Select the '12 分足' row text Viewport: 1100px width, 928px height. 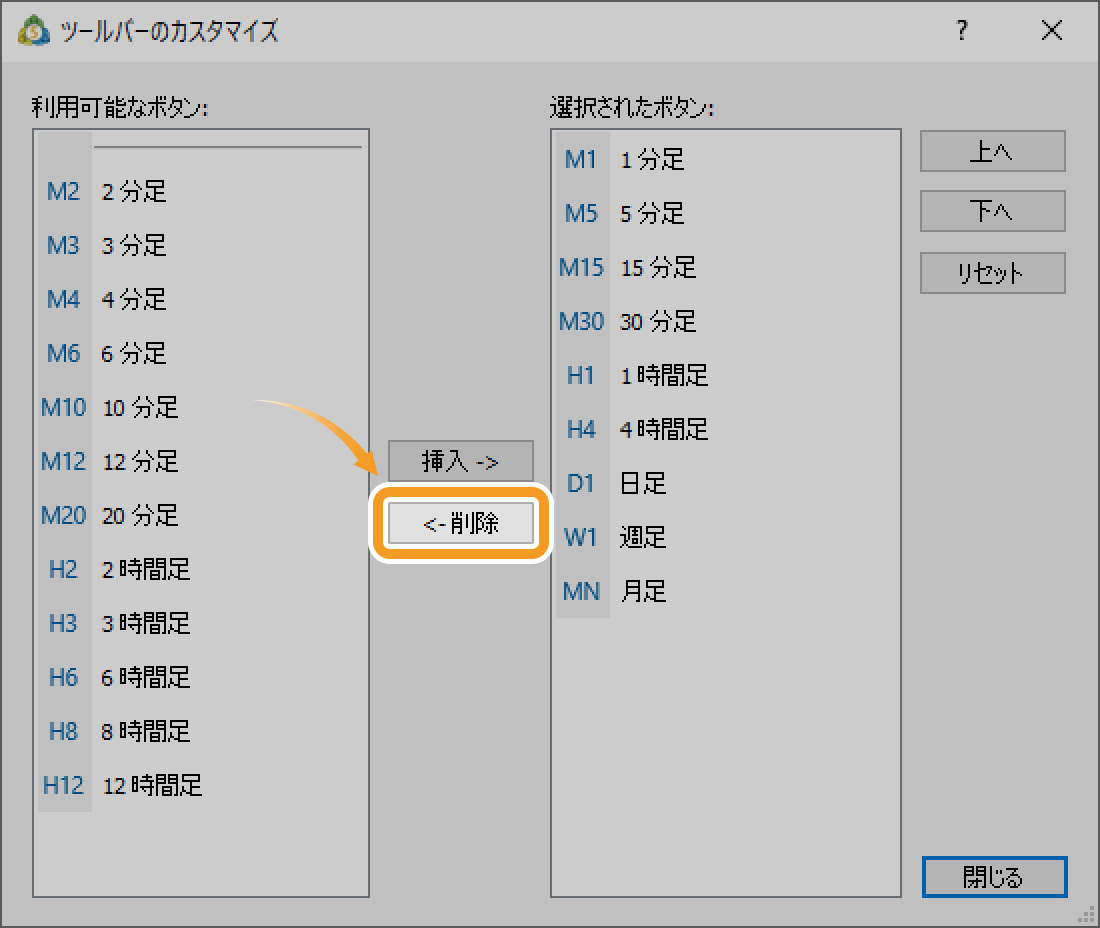pos(140,462)
